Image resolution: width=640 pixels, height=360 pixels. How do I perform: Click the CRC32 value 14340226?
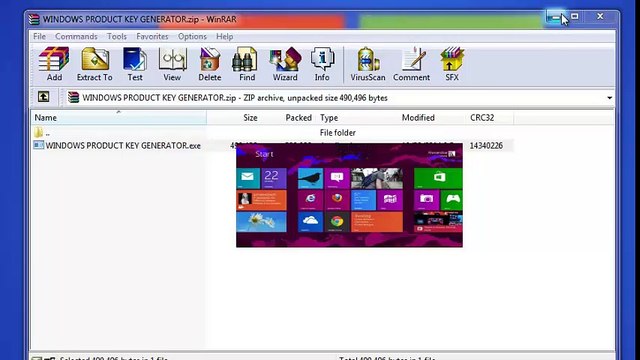[x=486, y=146]
